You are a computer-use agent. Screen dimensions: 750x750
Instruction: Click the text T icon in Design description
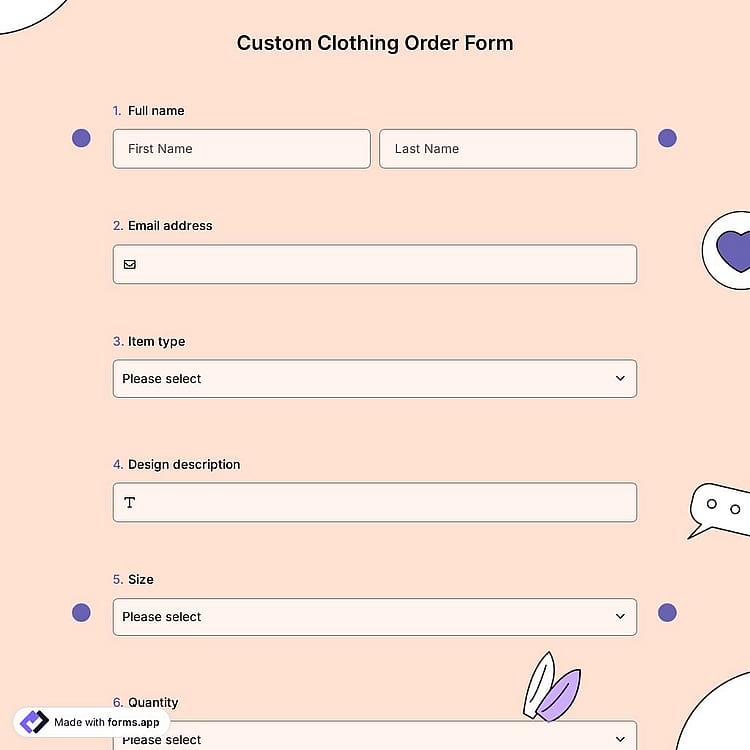click(x=130, y=502)
